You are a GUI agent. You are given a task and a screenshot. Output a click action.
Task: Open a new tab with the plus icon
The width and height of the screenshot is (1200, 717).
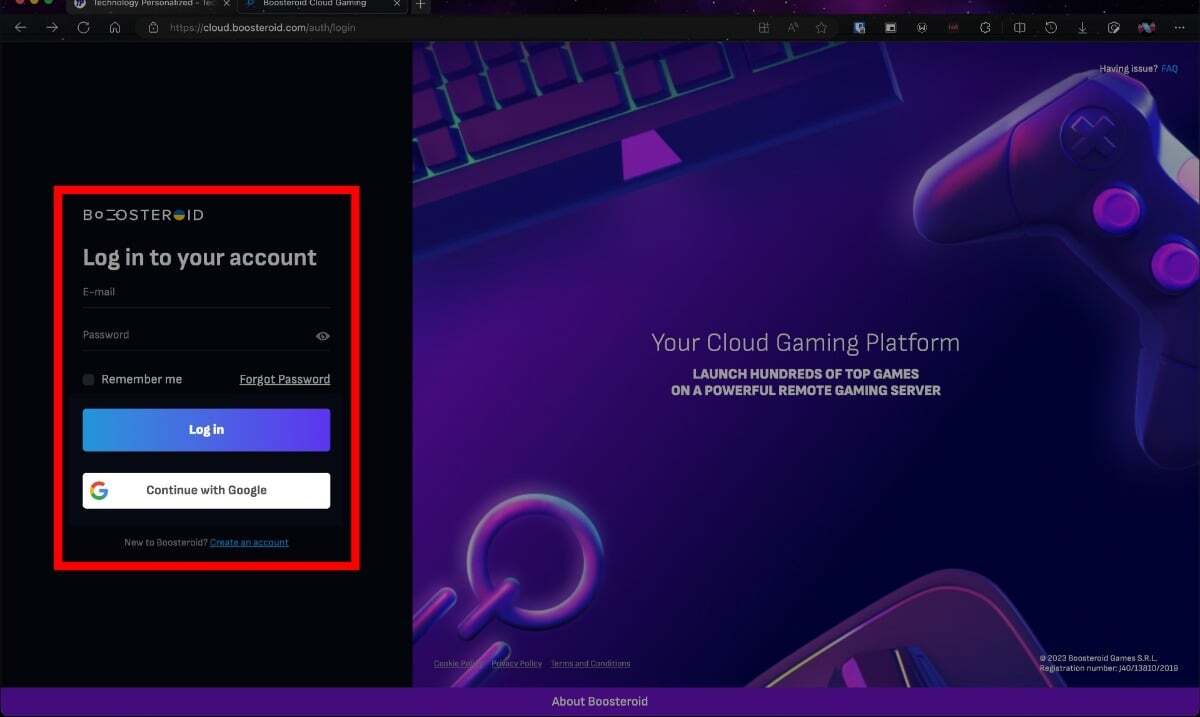tap(420, 5)
